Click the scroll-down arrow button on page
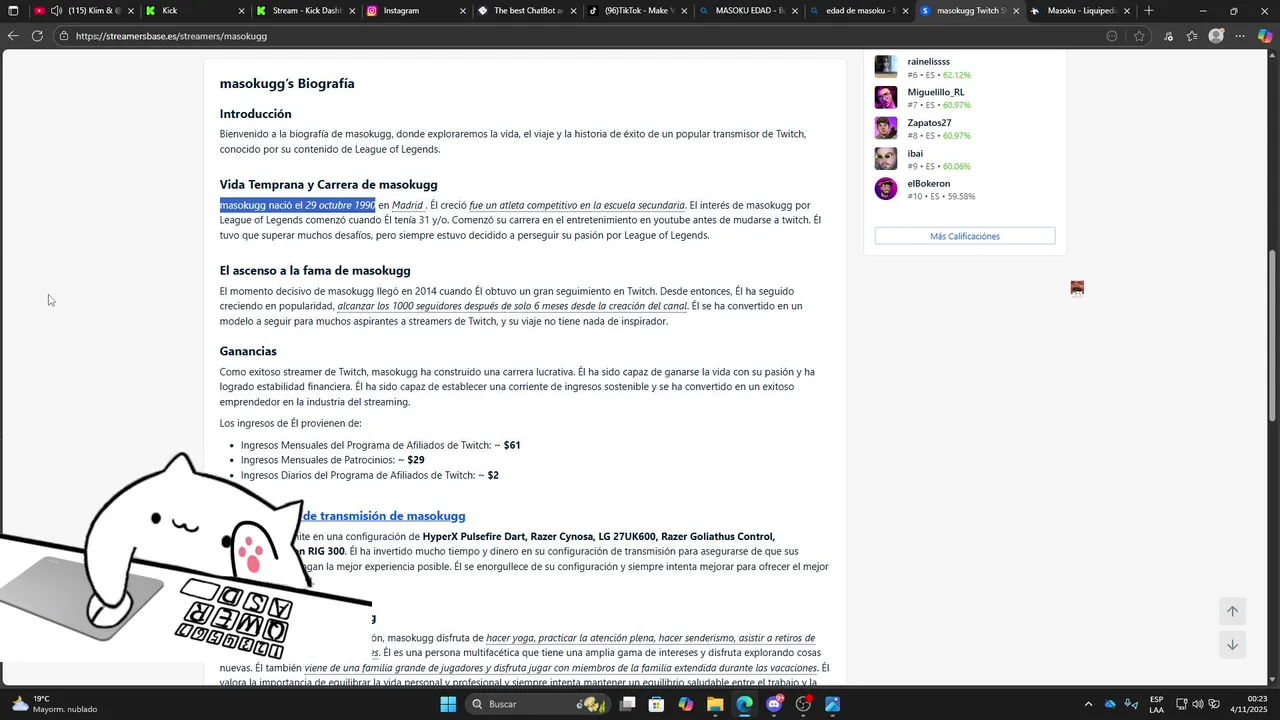The width and height of the screenshot is (1280, 720). tap(1232, 645)
